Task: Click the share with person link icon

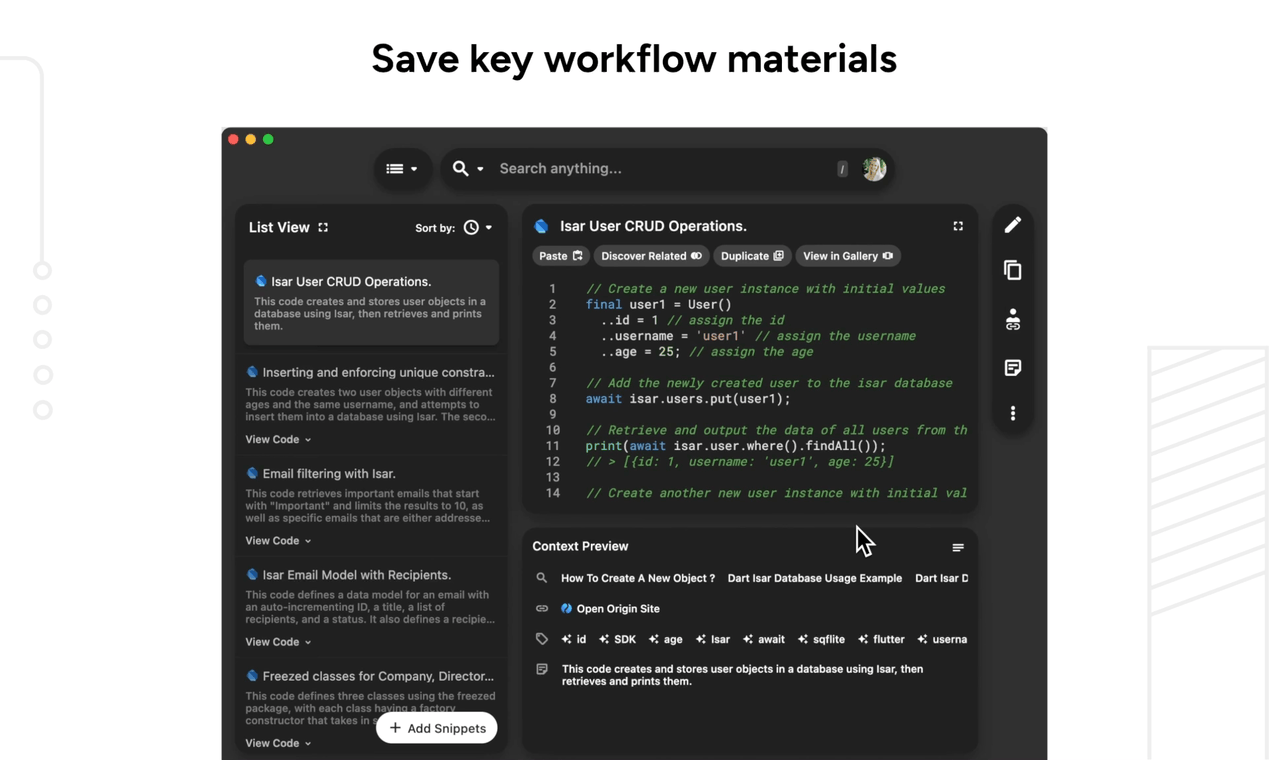Action: pyautogui.click(x=1013, y=319)
